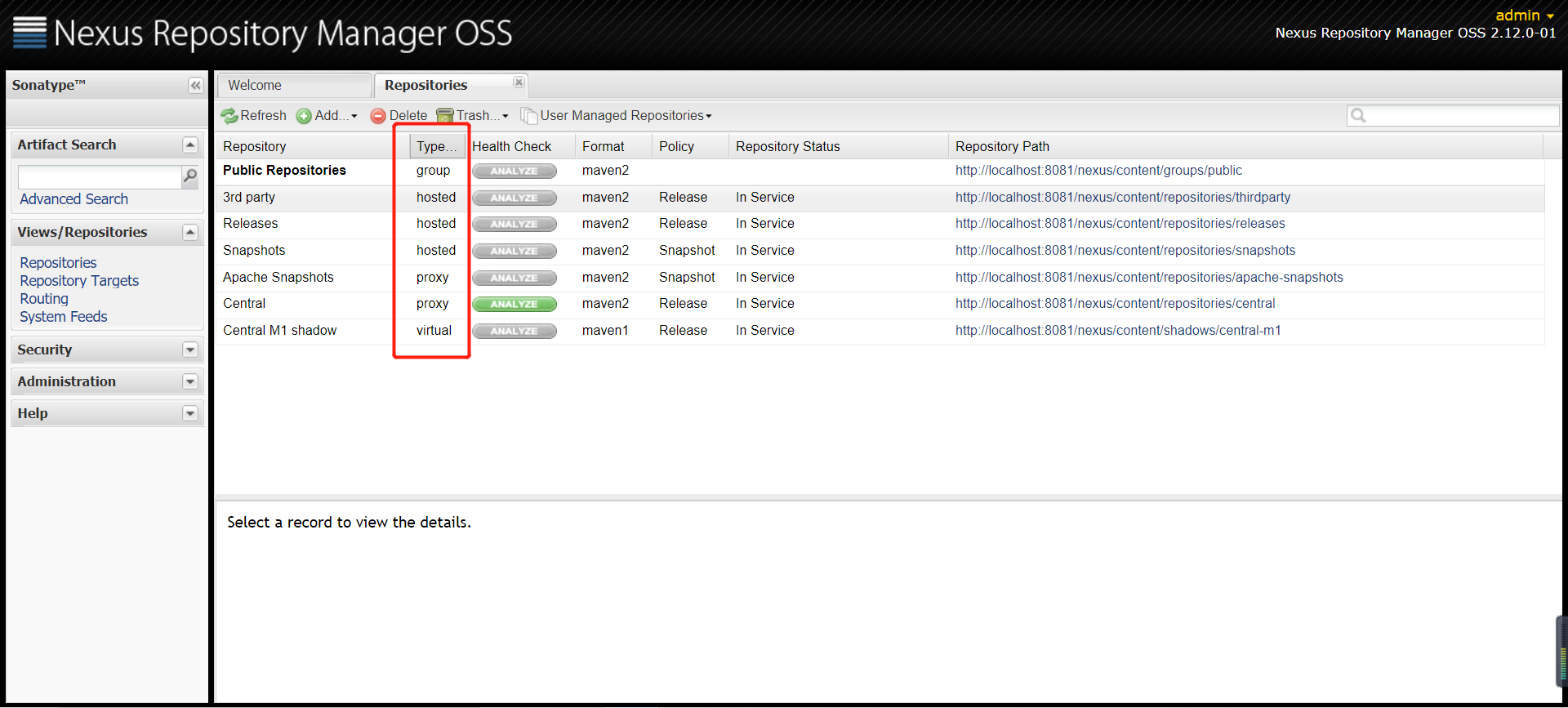
Task: Open the System Feeds link
Action: pos(64,317)
